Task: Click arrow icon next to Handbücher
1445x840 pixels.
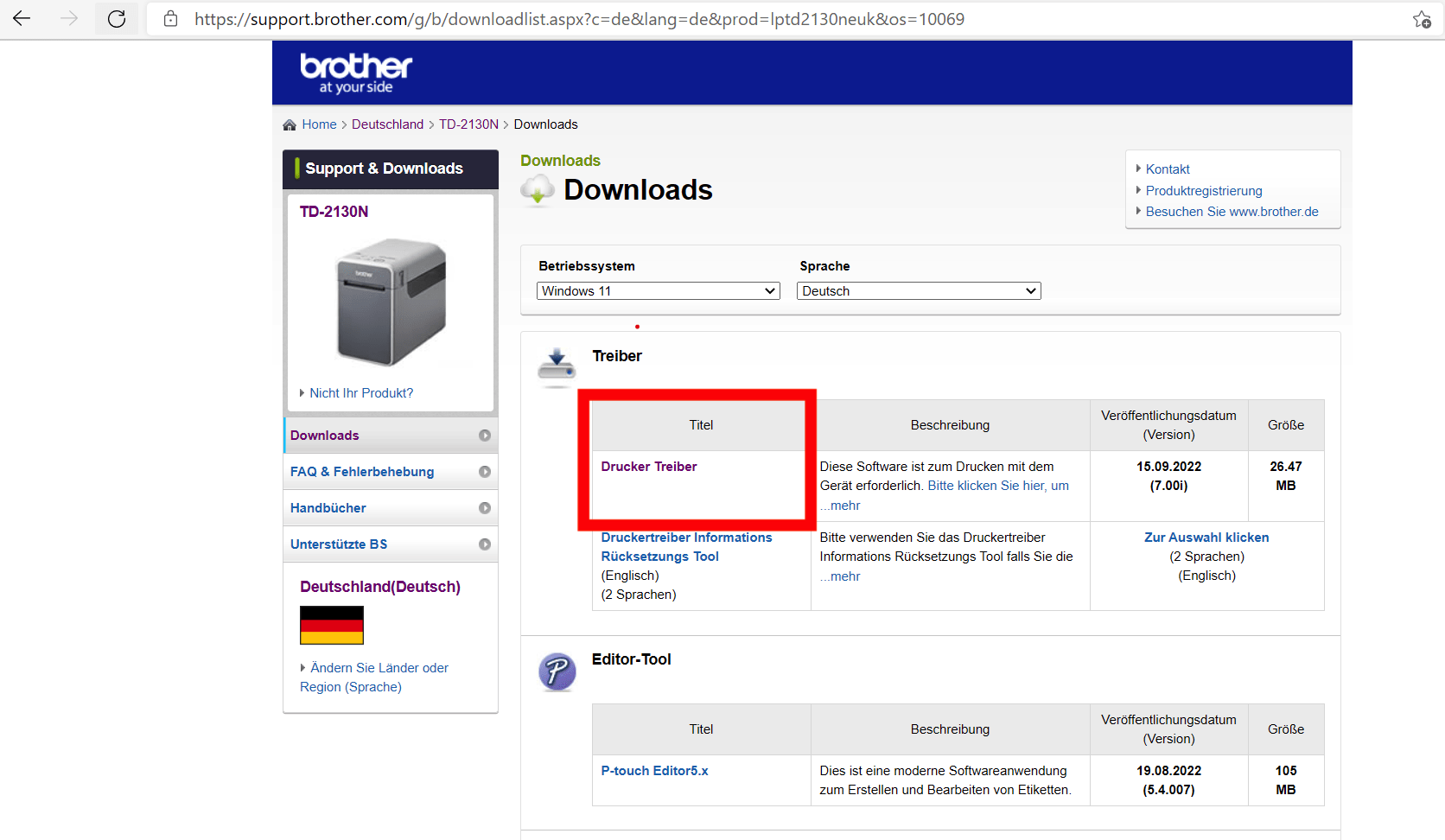Action: point(485,508)
